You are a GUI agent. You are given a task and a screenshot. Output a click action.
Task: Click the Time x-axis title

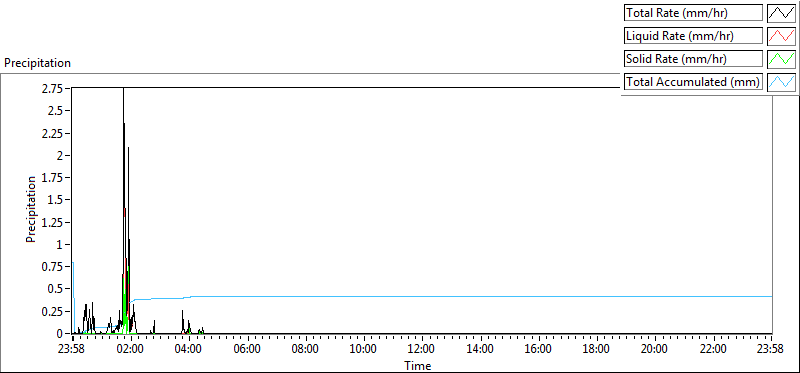click(418, 366)
